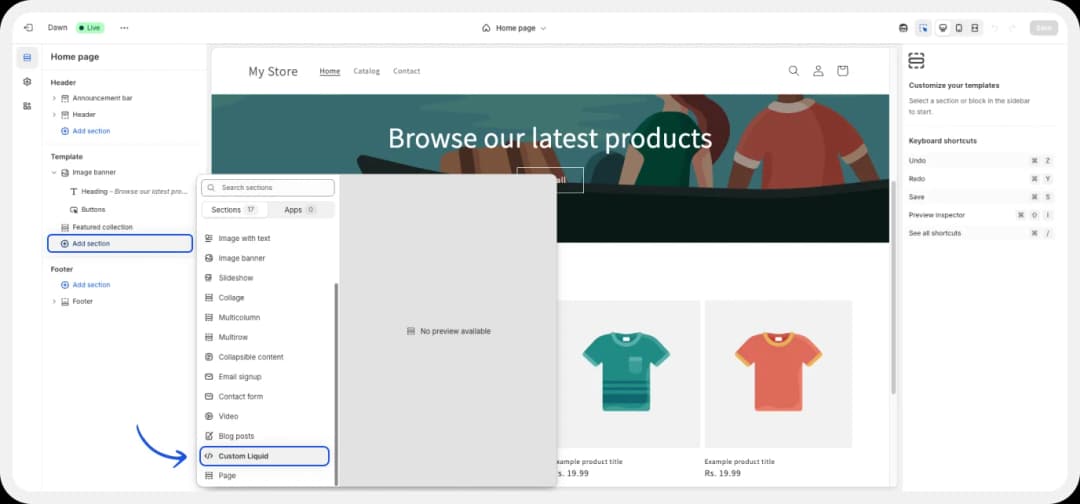Open App embeds icon in left rail
Viewport: 1080px width, 504px height.
[x=27, y=106]
